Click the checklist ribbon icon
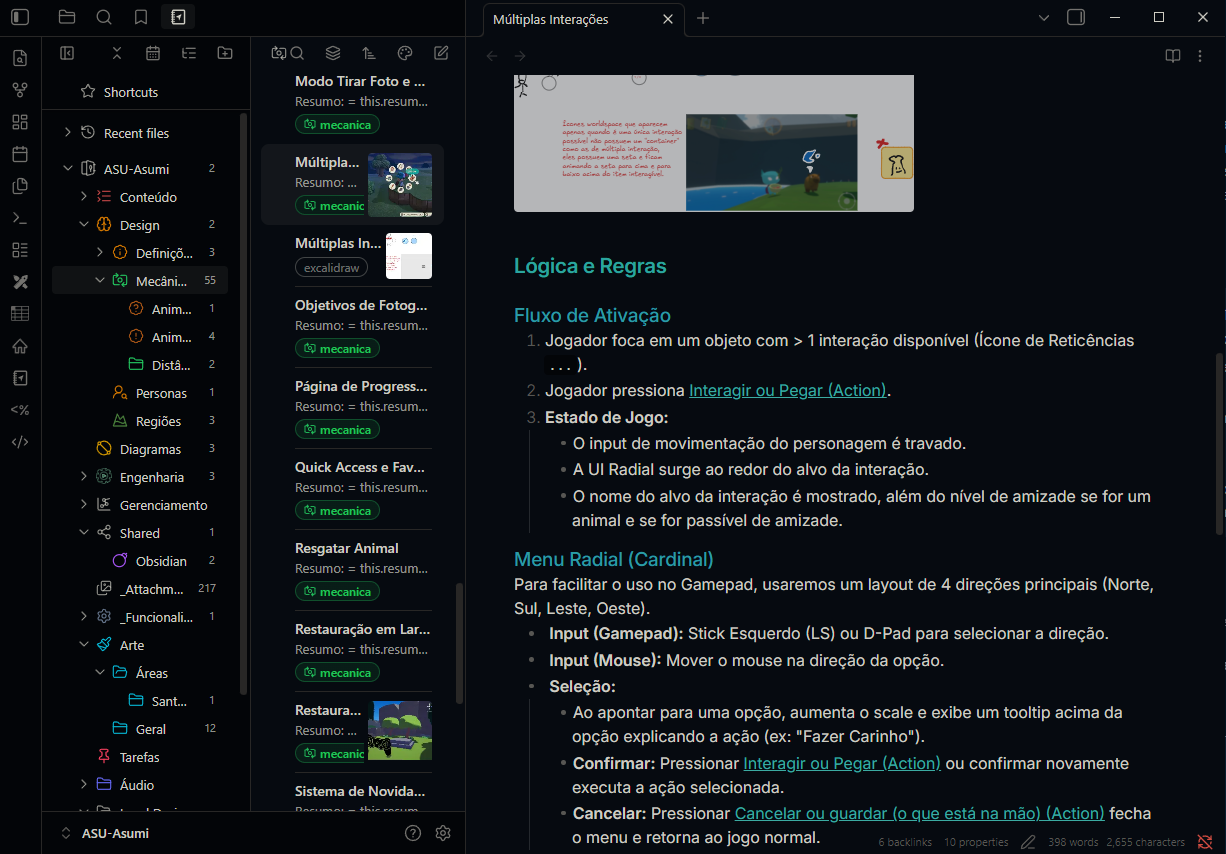 20,250
